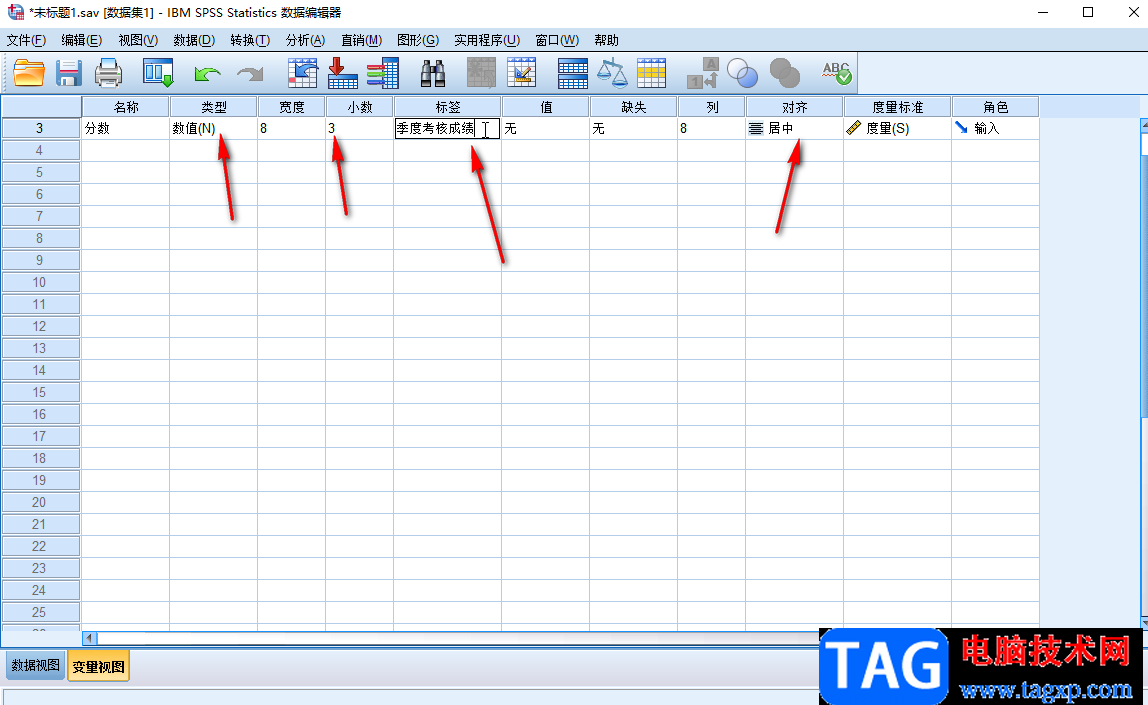Open the 图形(G) menu
Image resolution: width=1148 pixels, height=705 pixels.
point(418,40)
